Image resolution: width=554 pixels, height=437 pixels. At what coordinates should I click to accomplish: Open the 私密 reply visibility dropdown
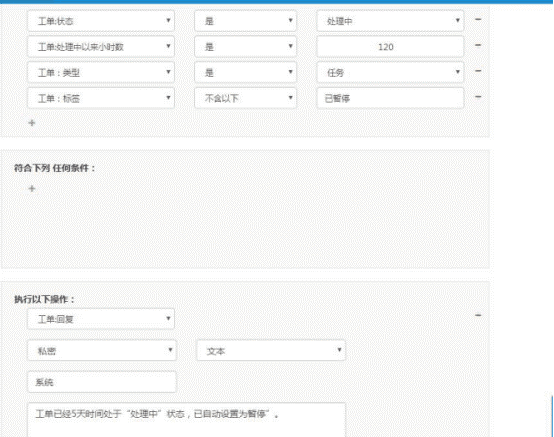pyautogui.click(x=102, y=350)
